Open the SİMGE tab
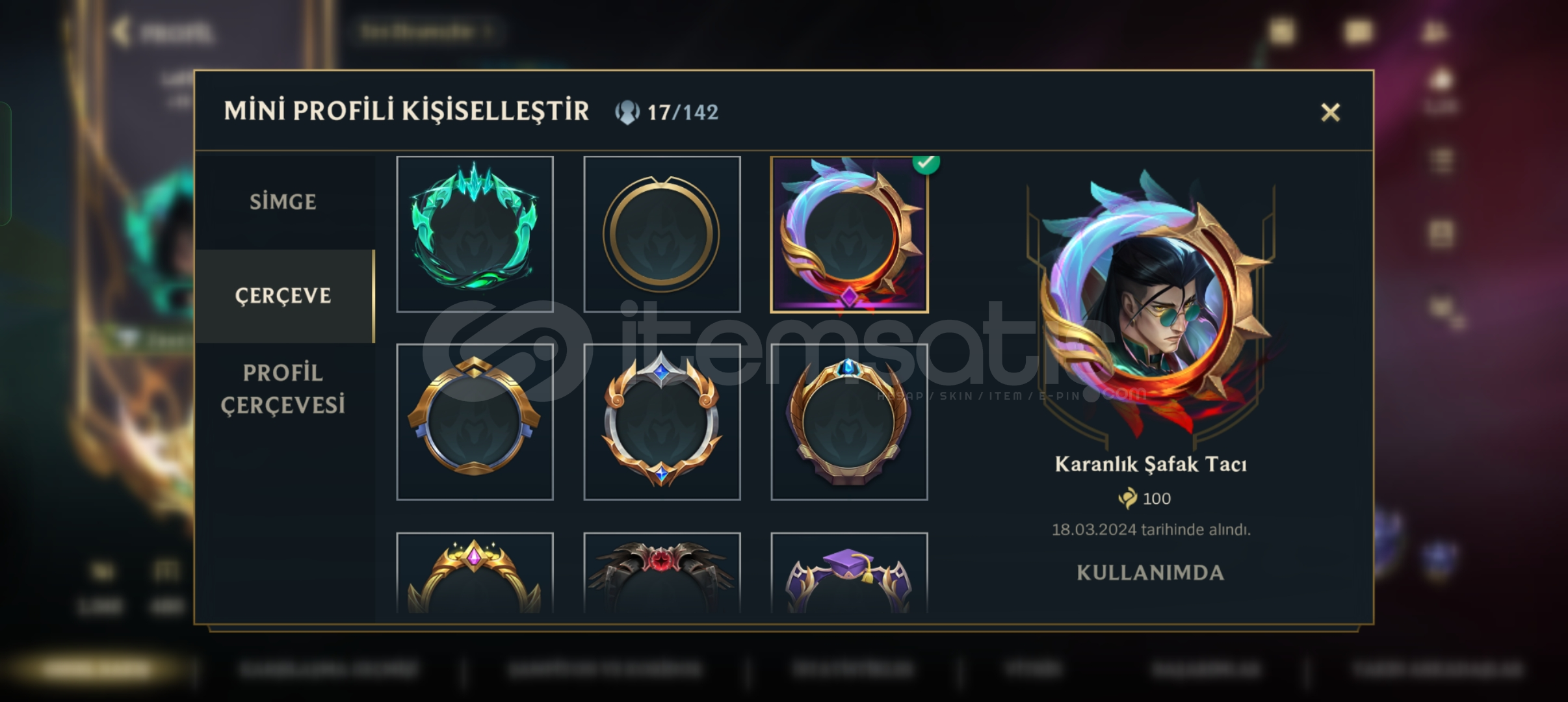This screenshot has width=1568, height=702. click(x=284, y=201)
